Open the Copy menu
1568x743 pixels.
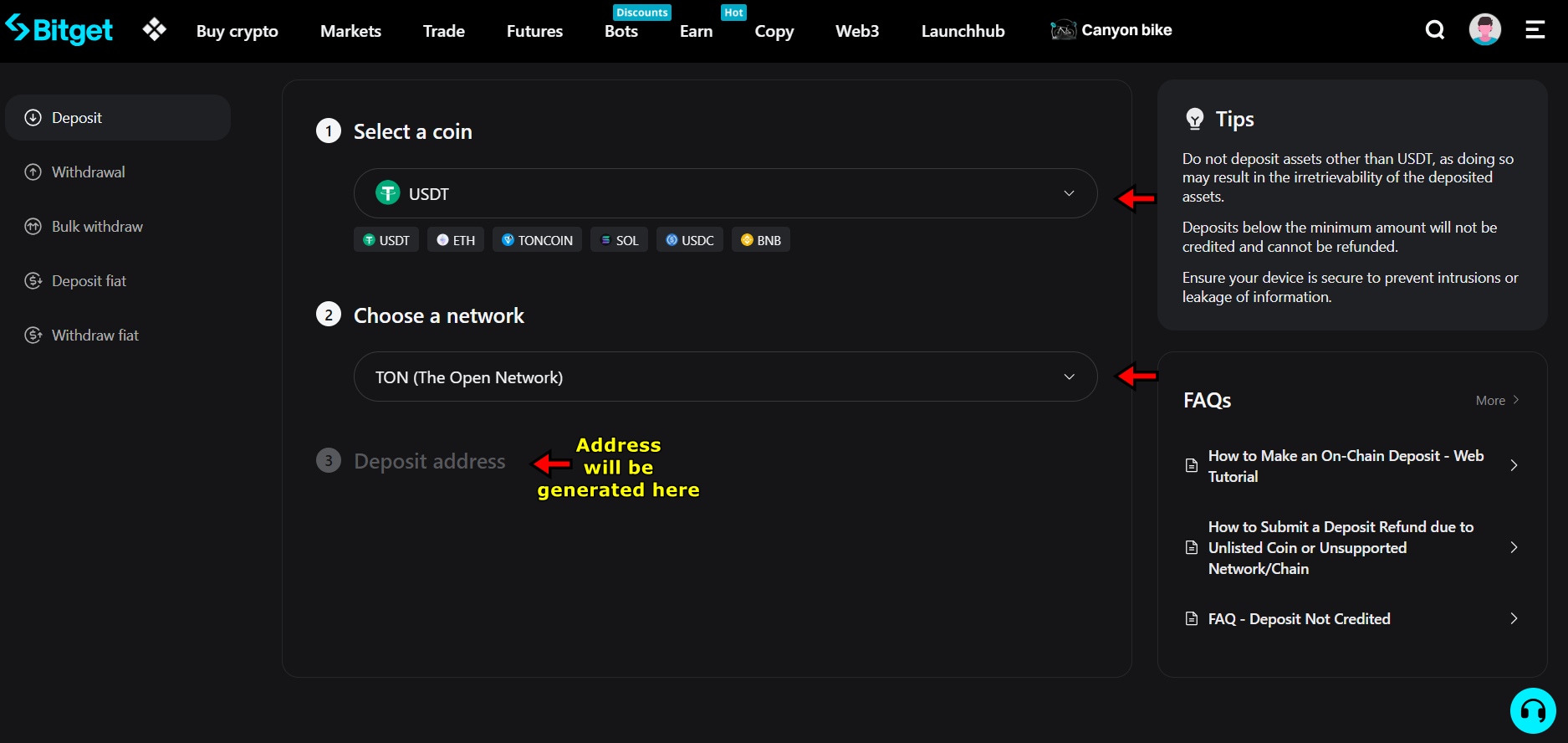point(774,31)
